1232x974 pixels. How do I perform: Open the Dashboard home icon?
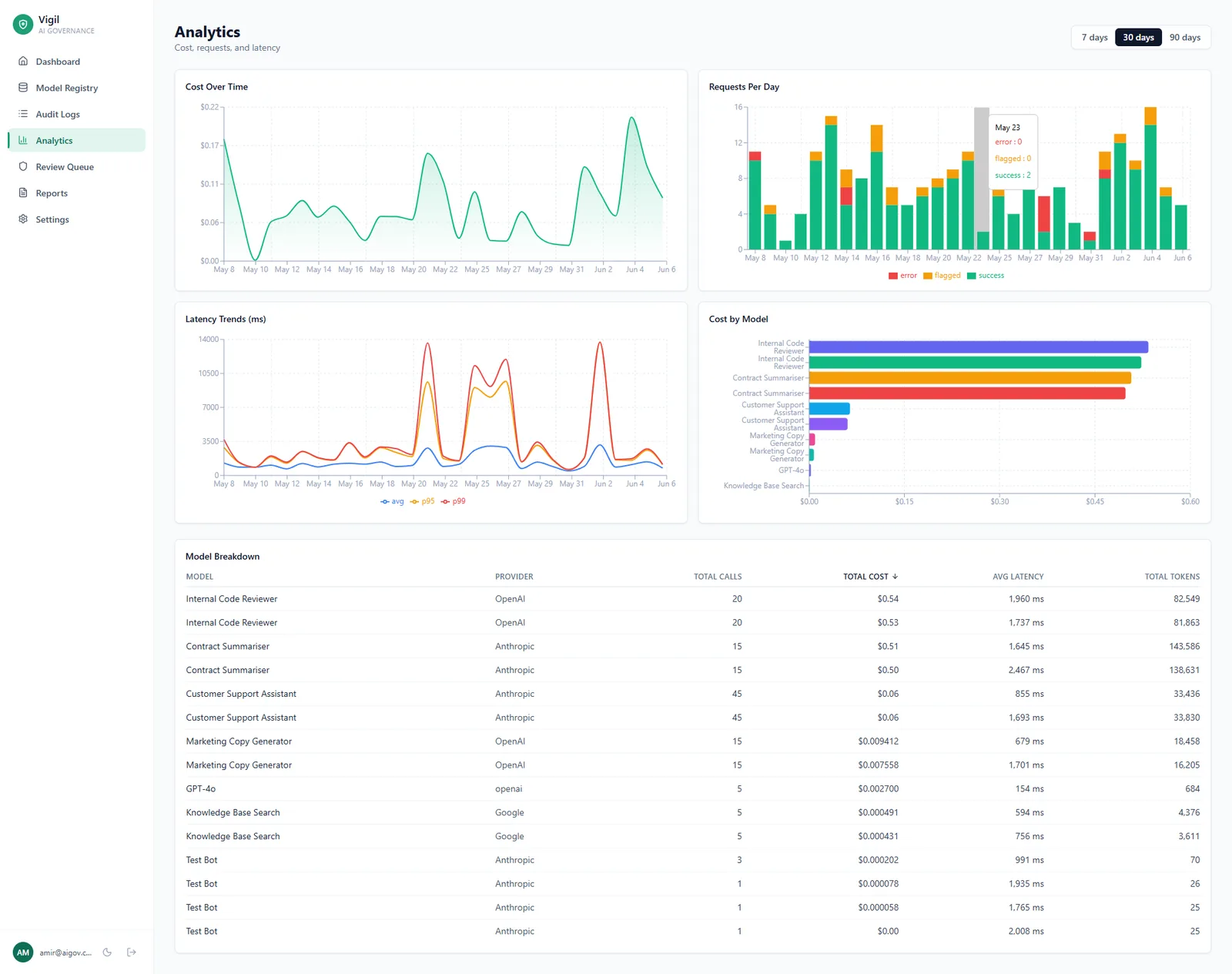point(23,62)
